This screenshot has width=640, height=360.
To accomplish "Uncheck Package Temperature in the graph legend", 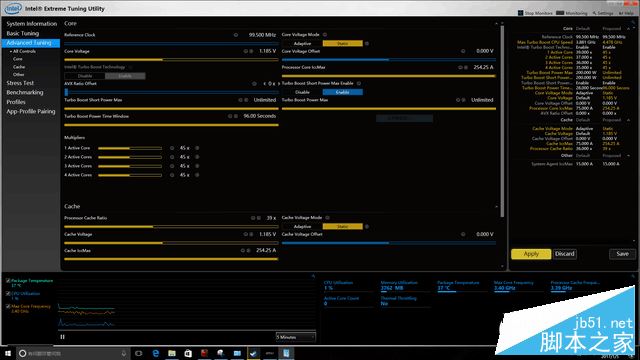I will 8,281.
